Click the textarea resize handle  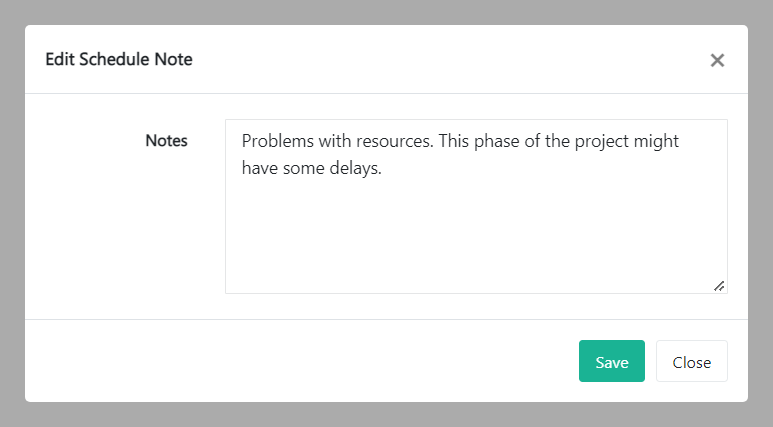[x=719, y=286]
